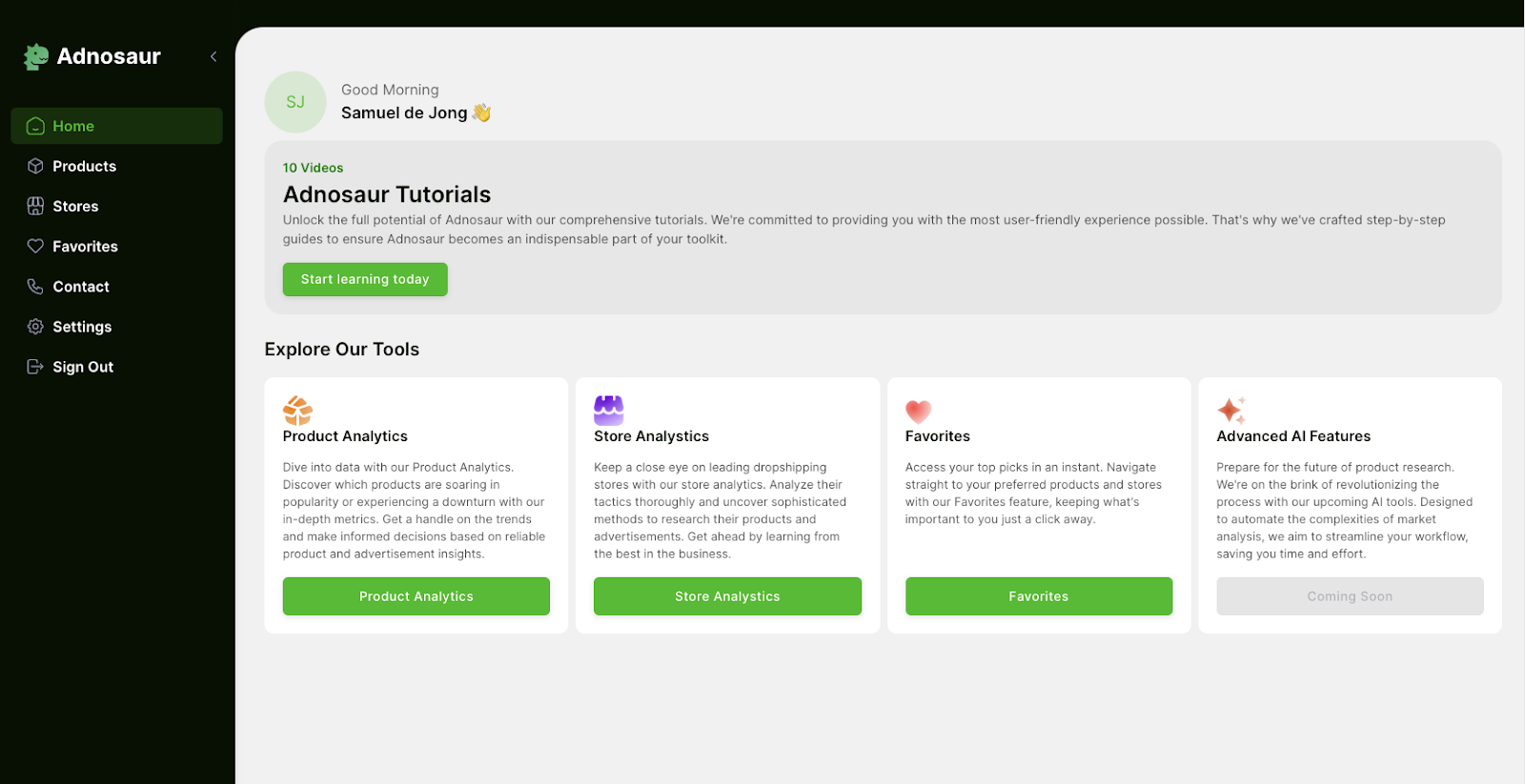Image resolution: width=1525 pixels, height=784 pixels.
Task: Open the green Store Analystics button
Action: pyautogui.click(x=727, y=596)
